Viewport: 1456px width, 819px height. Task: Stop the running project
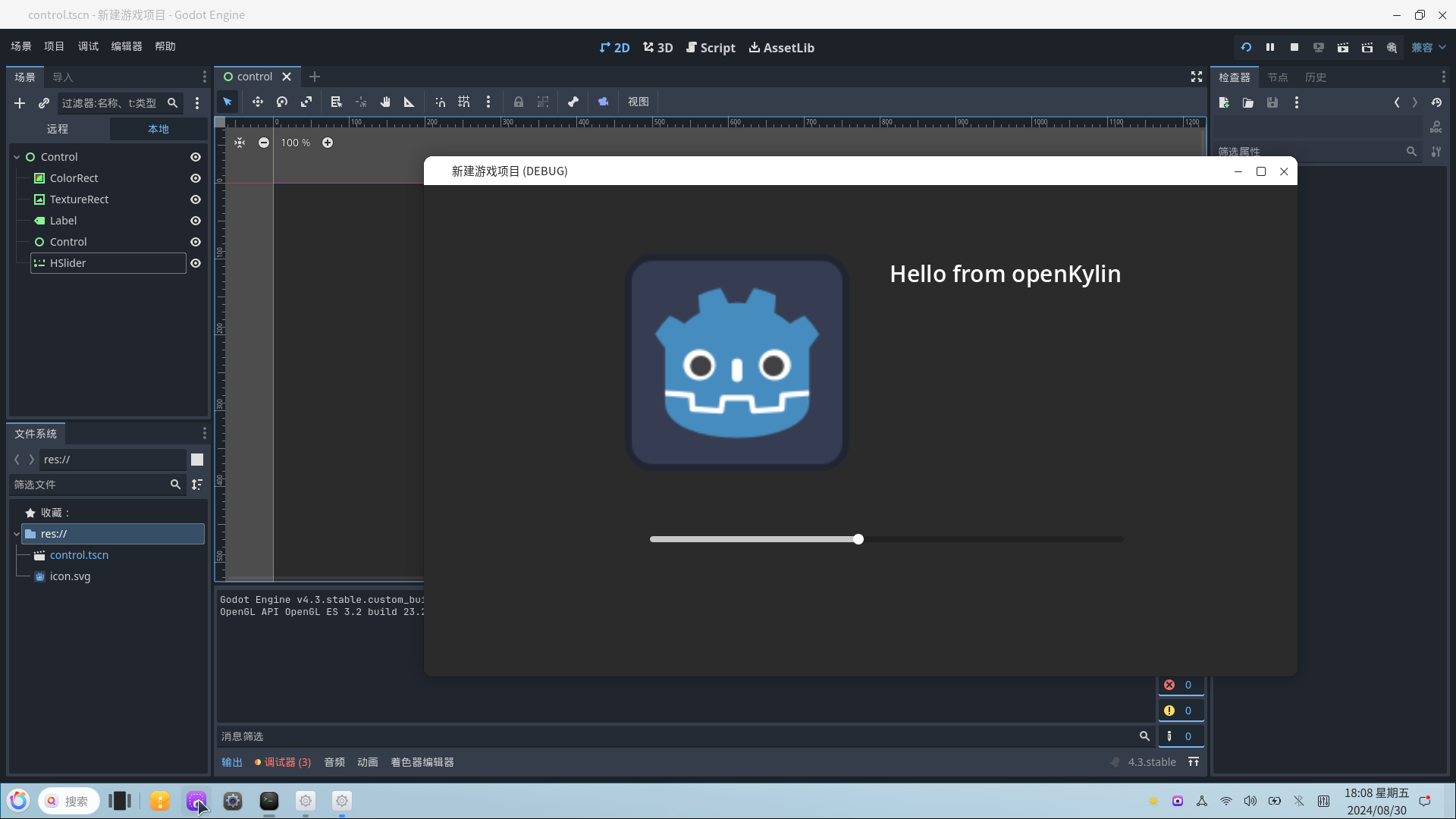tap(1294, 47)
